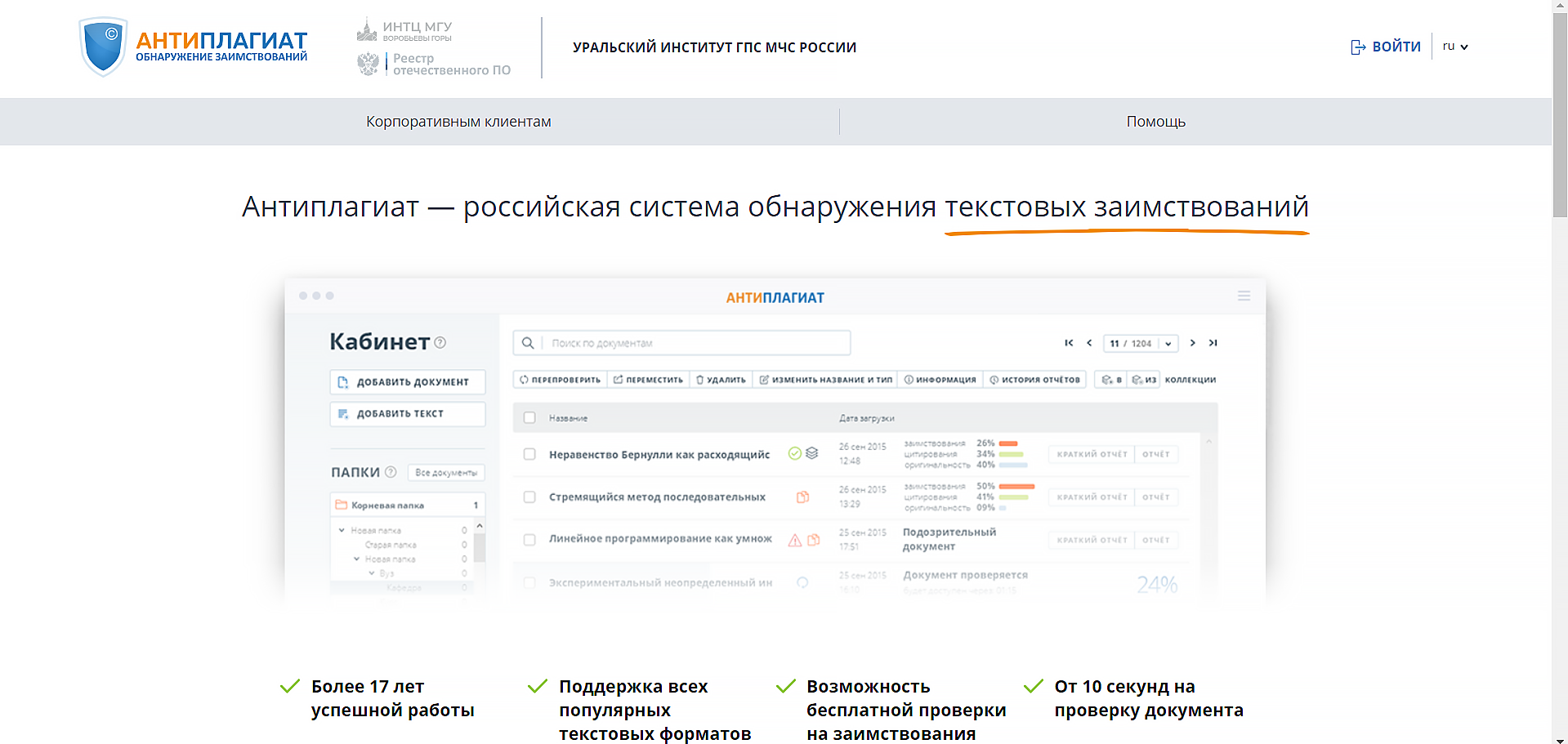Click the УРАЛЬСКИЙ ИНСТИТУТ ГПС МЧС РОССИИ title
The image size is (1568, 744).
(x=714, y=47)
